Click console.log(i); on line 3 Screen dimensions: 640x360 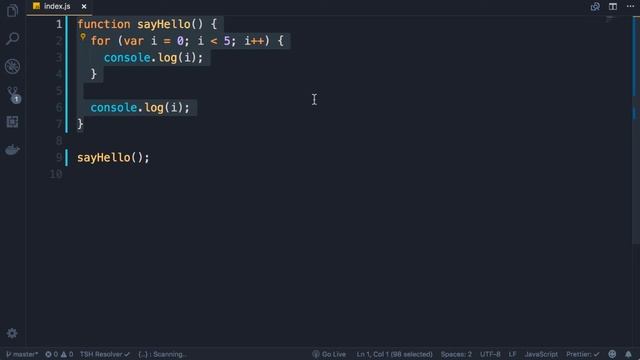(153, 58)
